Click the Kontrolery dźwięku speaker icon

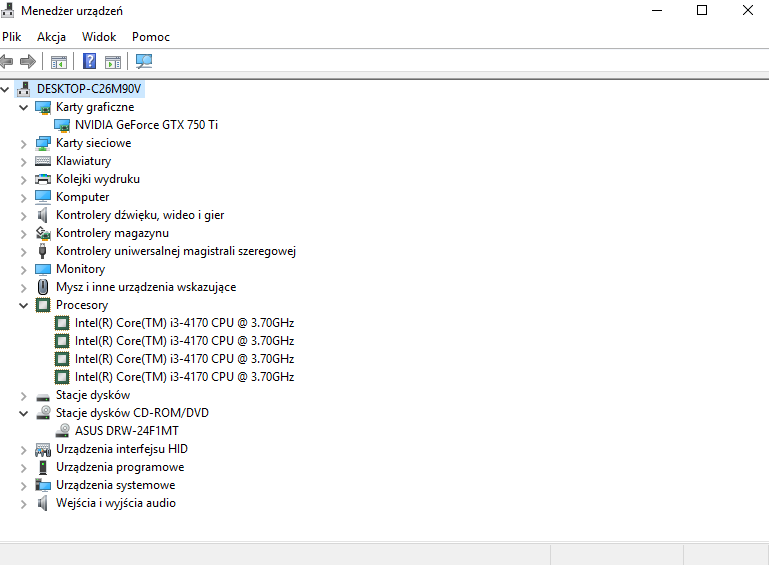43,215
